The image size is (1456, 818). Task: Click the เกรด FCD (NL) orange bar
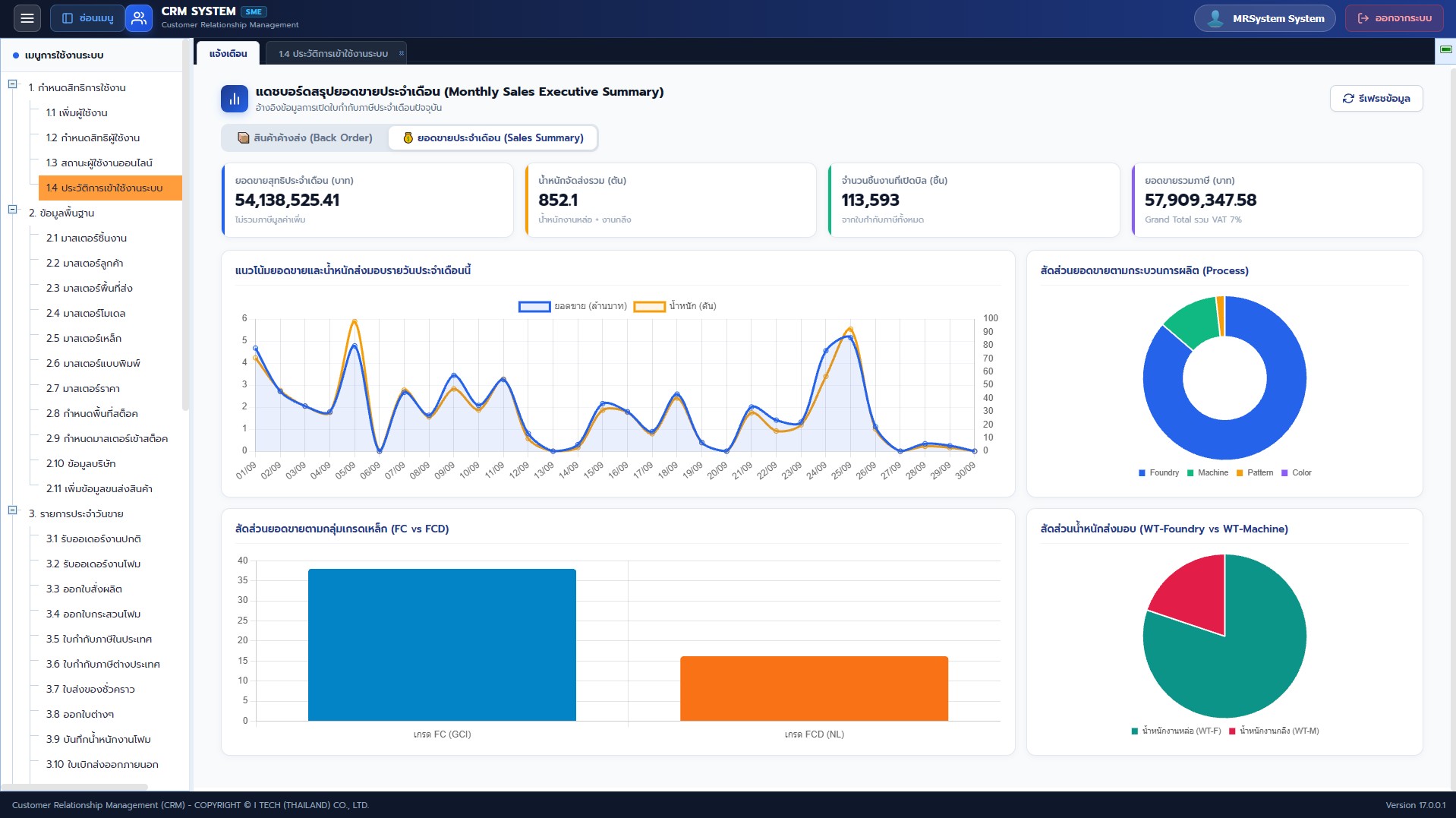(814, 689)
